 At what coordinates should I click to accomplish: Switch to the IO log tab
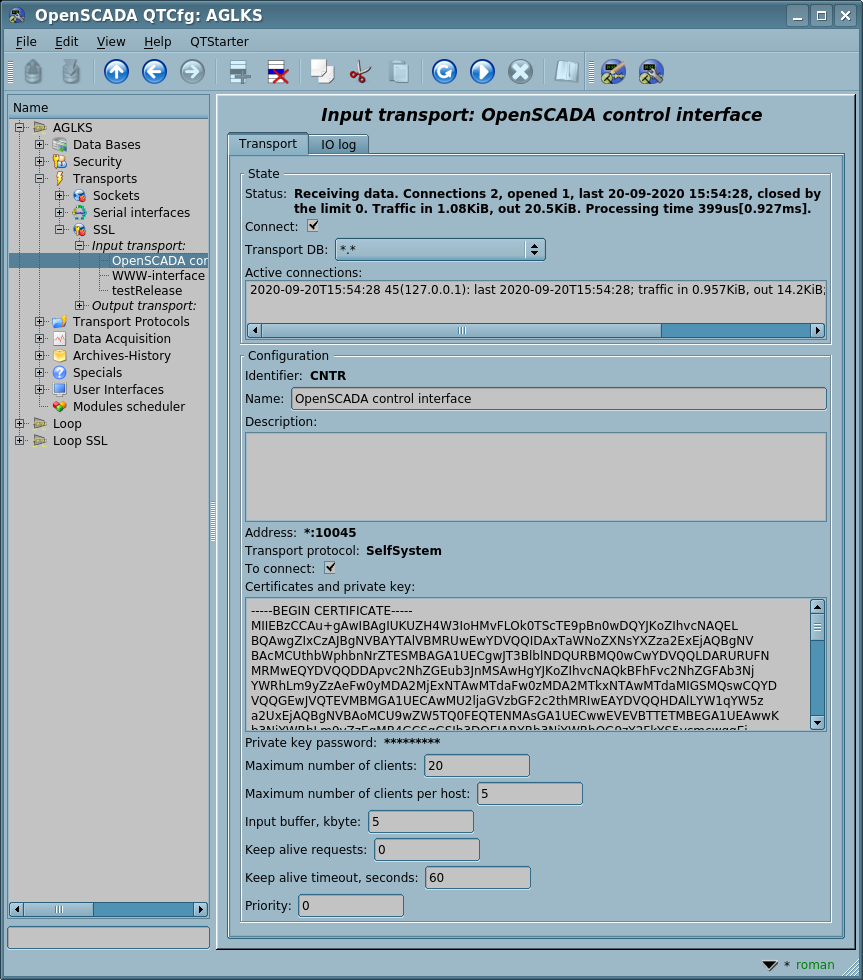pos(338,145)
